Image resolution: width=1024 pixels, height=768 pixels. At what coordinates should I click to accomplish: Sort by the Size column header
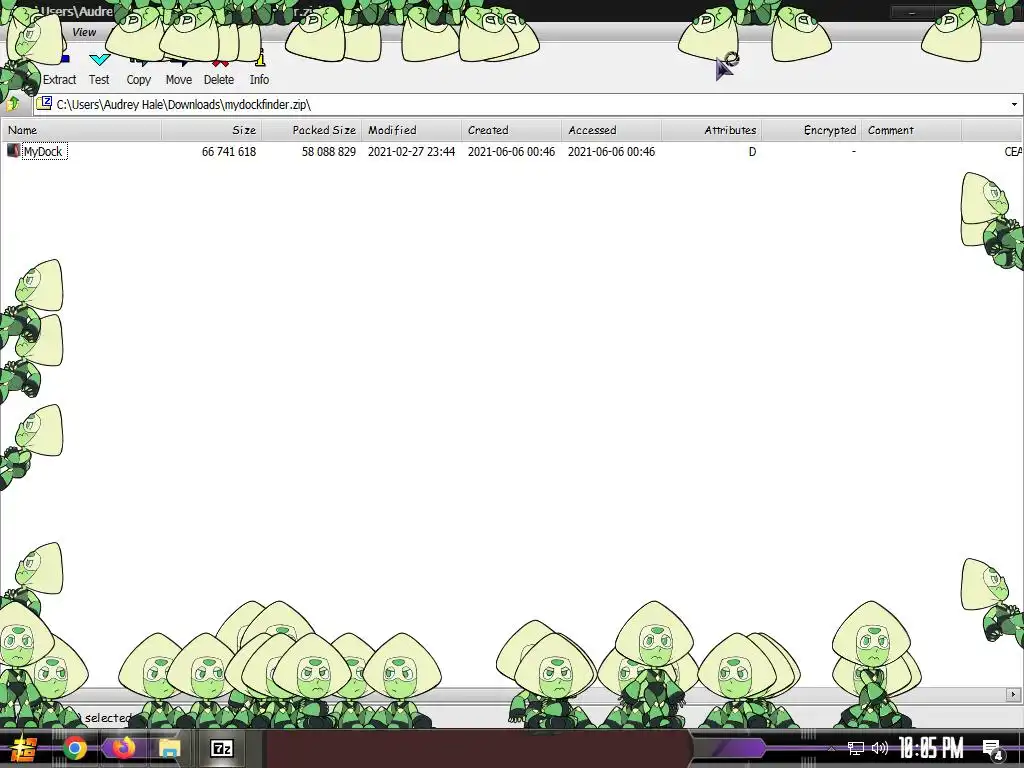tap(212, 130)
